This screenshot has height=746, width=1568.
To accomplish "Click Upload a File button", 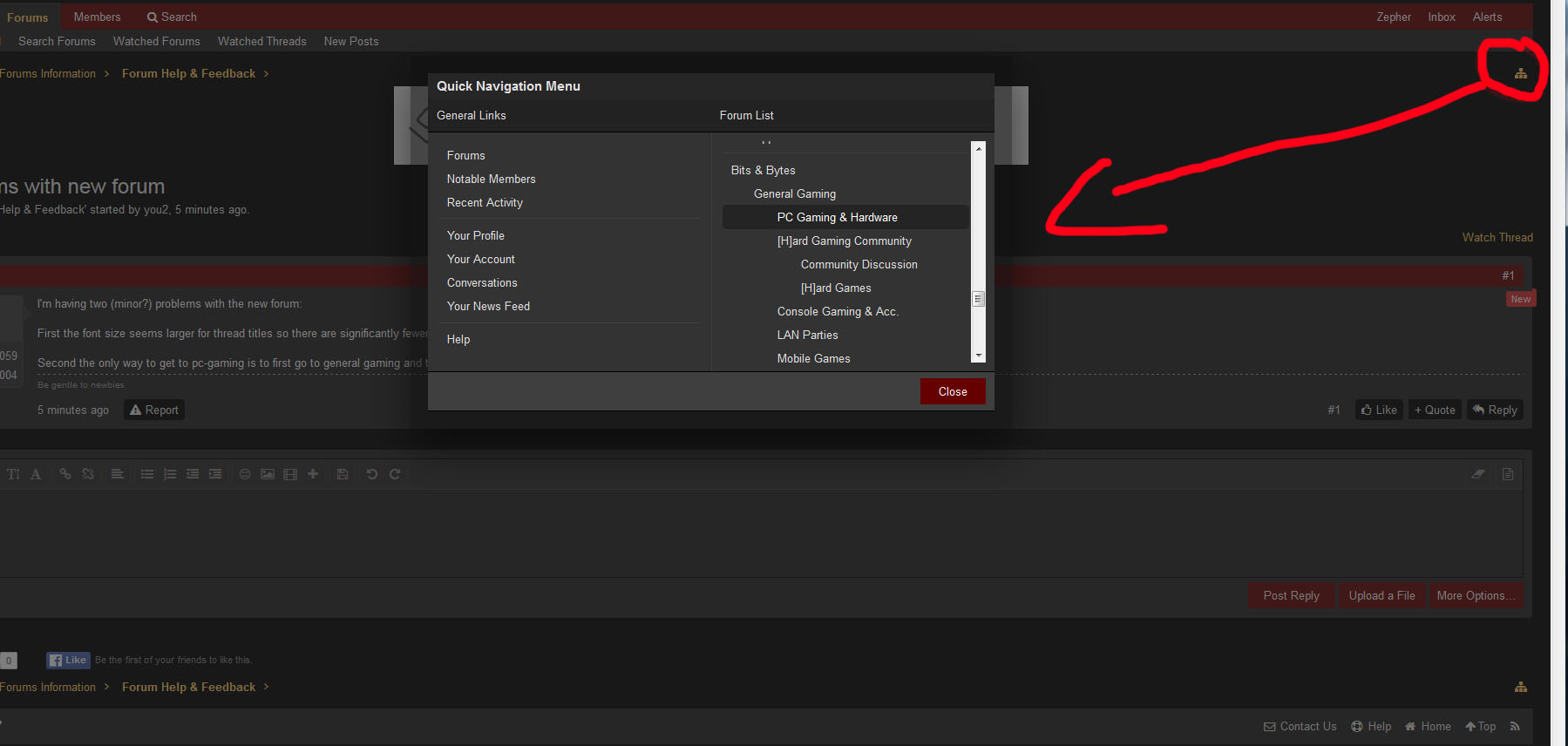I will [x=1382, y=595].
